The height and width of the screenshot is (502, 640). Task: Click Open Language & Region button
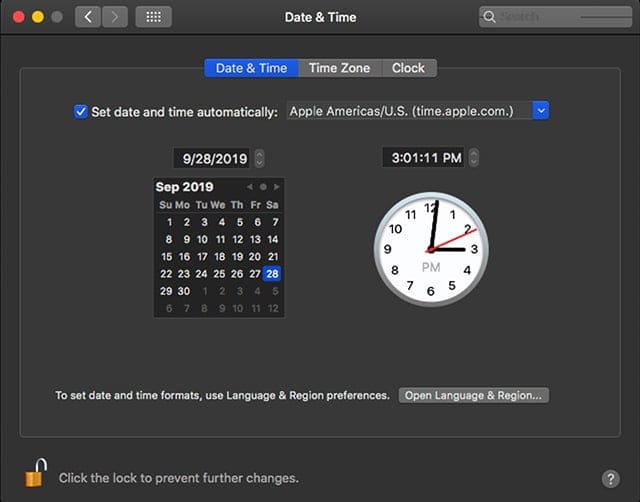[474, 395]
